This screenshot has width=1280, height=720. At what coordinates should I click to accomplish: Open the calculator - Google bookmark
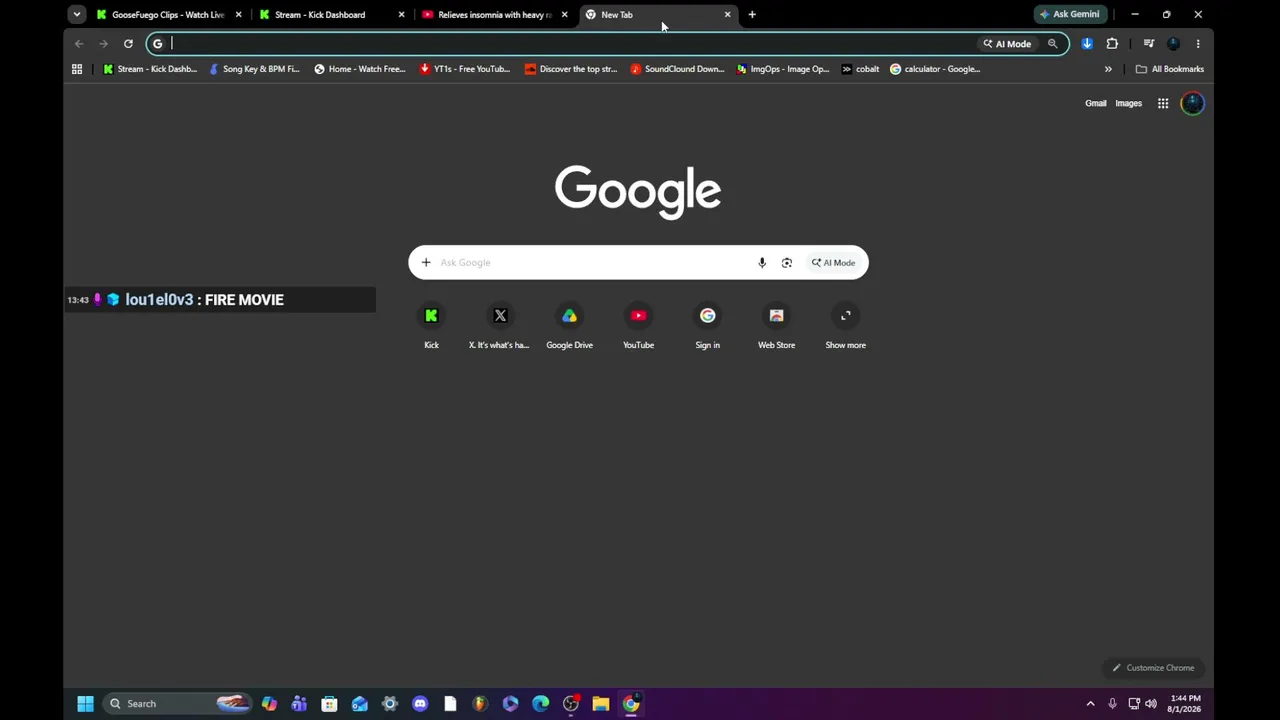tap(935, 69)
